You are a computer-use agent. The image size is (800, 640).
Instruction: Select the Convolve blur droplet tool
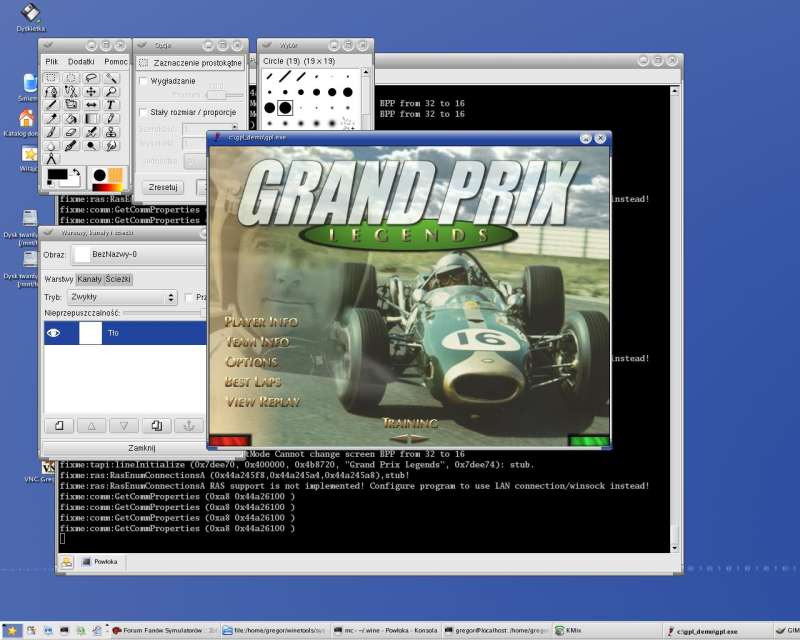51,146
